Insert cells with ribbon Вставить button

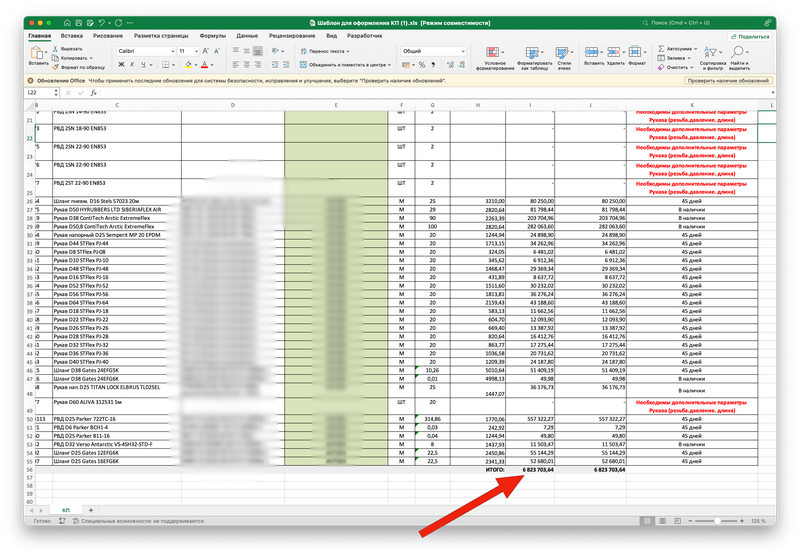[593, 56]
